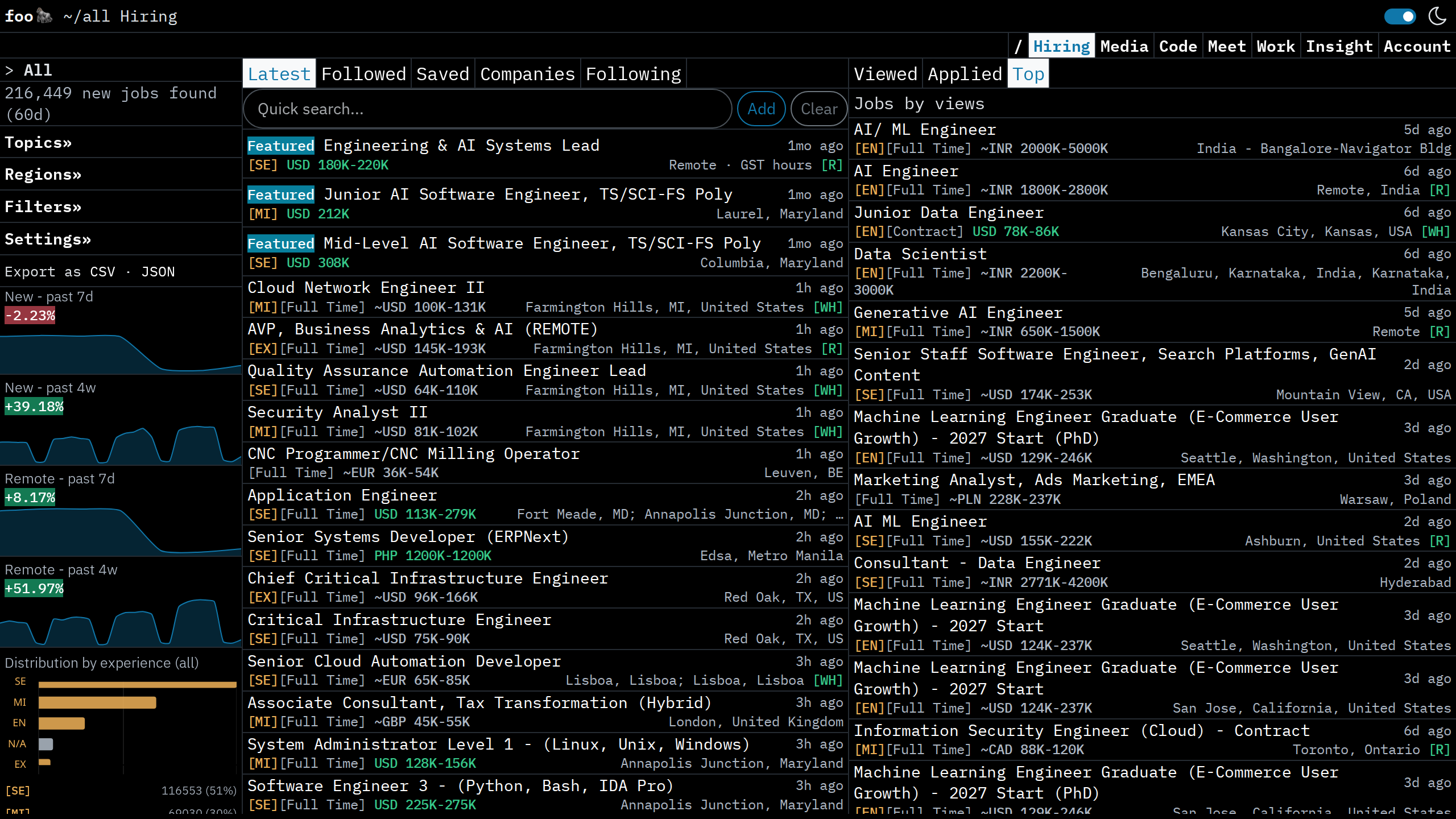This screenshot has height=819, width=1456.
Task: Select the Top tab
Action: tap(1028, 74)
